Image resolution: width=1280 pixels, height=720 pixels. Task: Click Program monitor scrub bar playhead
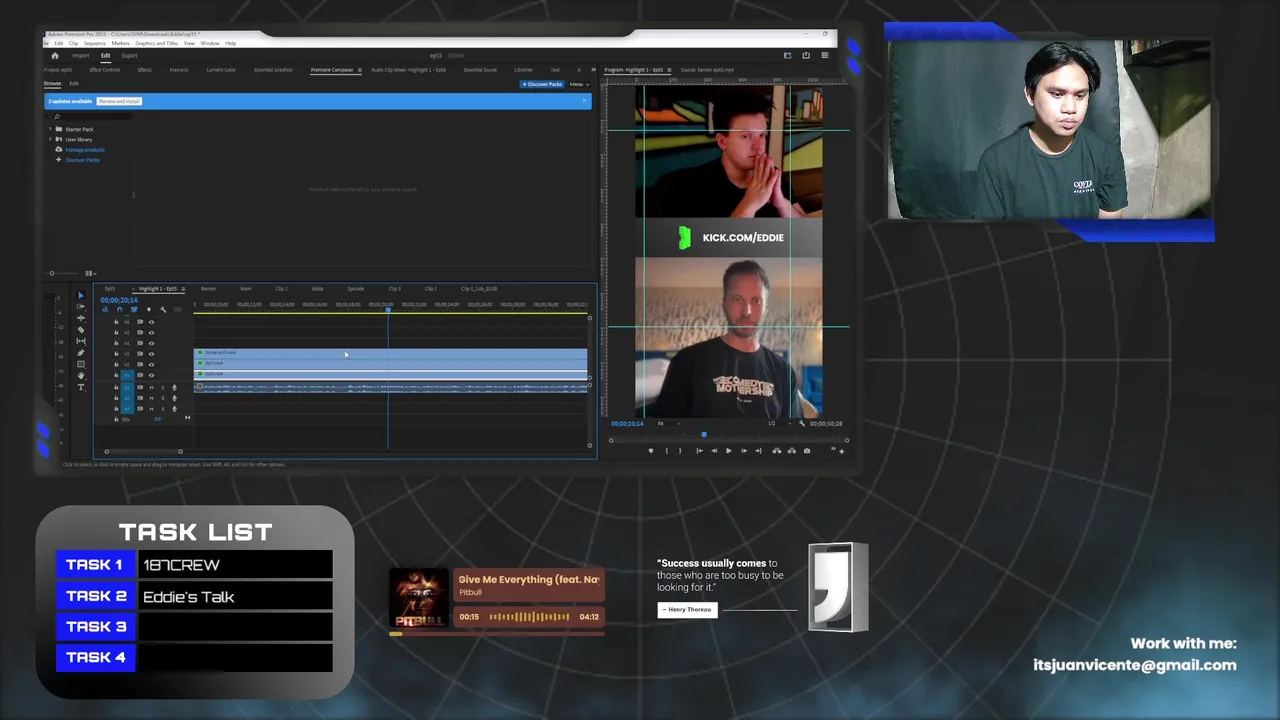click(704, 434)
